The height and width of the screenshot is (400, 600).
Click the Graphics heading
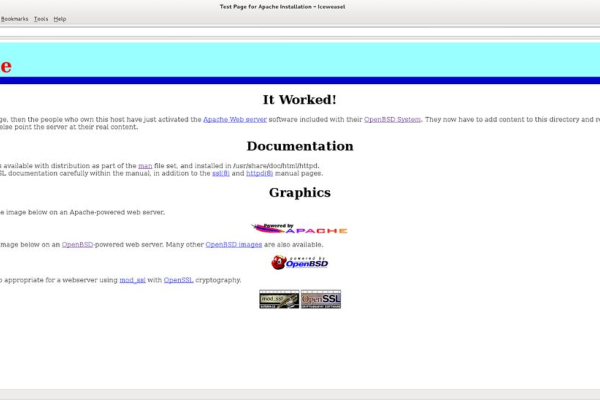299,193
